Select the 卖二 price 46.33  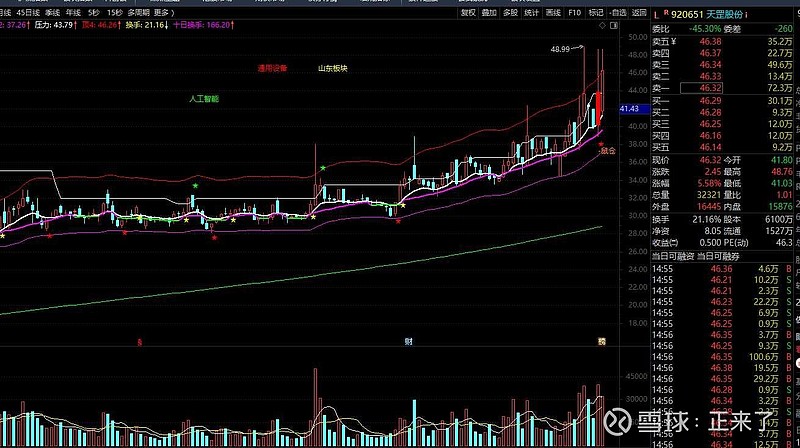click(x=710, y=76)
